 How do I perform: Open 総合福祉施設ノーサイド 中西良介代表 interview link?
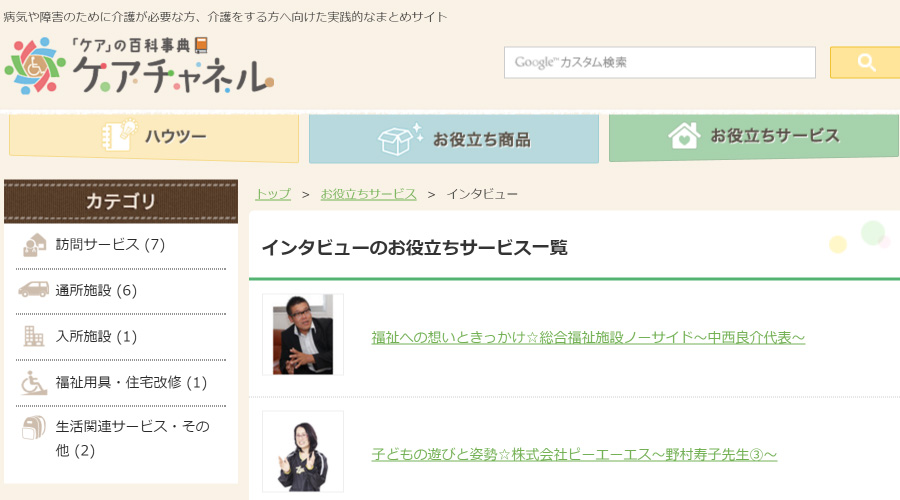click(x=588, y=338)
